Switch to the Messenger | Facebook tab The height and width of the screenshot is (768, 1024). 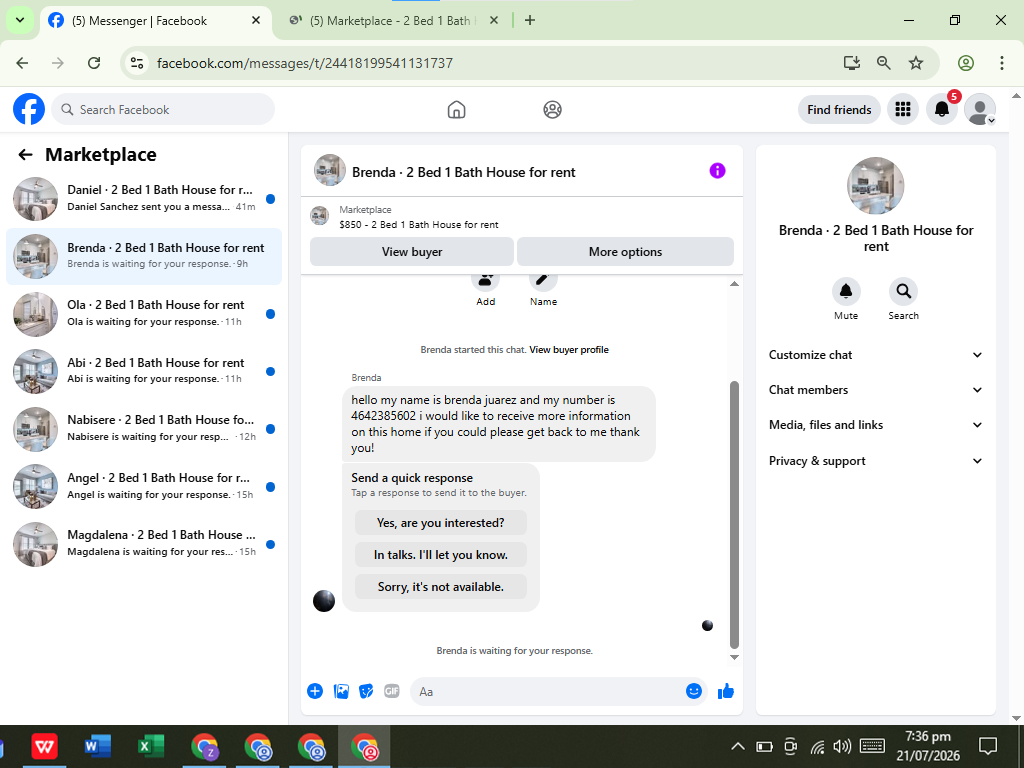(x=155, y=21)
